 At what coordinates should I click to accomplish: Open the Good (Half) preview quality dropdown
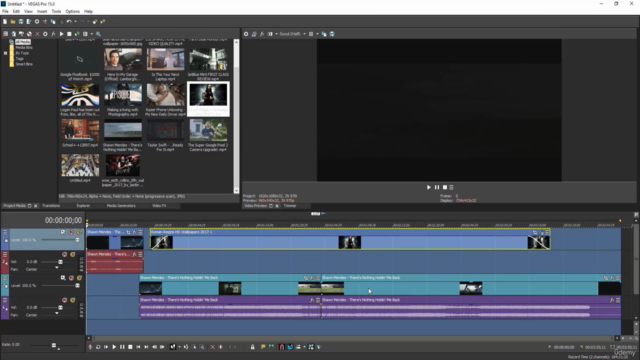tap(293, 34)
